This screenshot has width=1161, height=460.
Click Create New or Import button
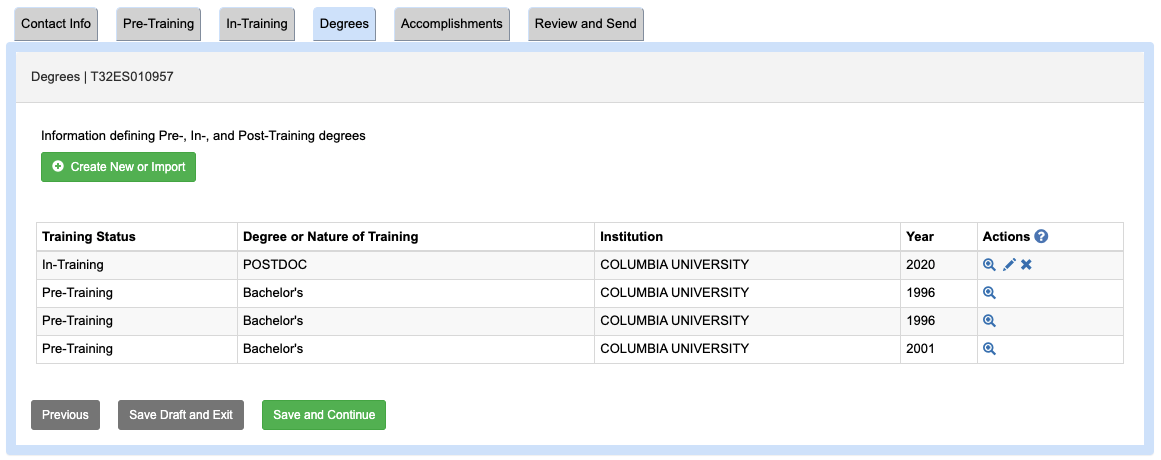(118, 167)
